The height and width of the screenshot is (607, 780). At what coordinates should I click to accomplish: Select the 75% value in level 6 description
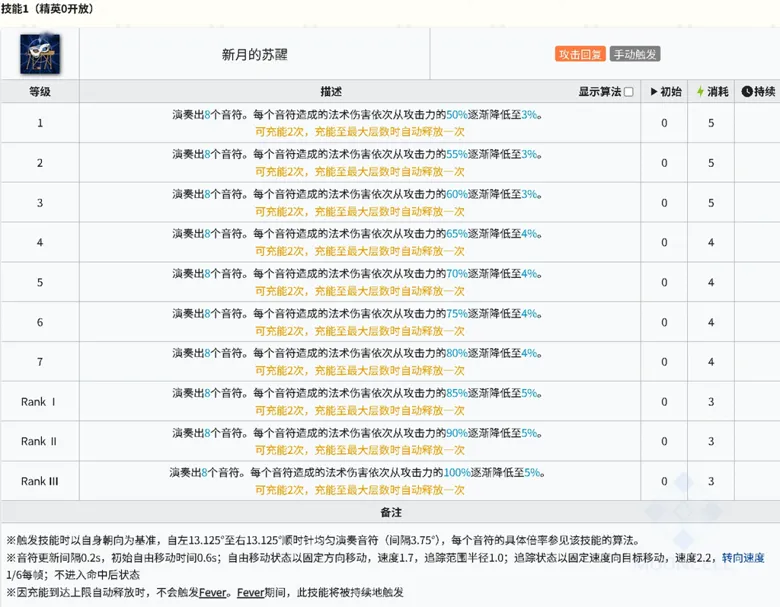[x=457, y=314]
